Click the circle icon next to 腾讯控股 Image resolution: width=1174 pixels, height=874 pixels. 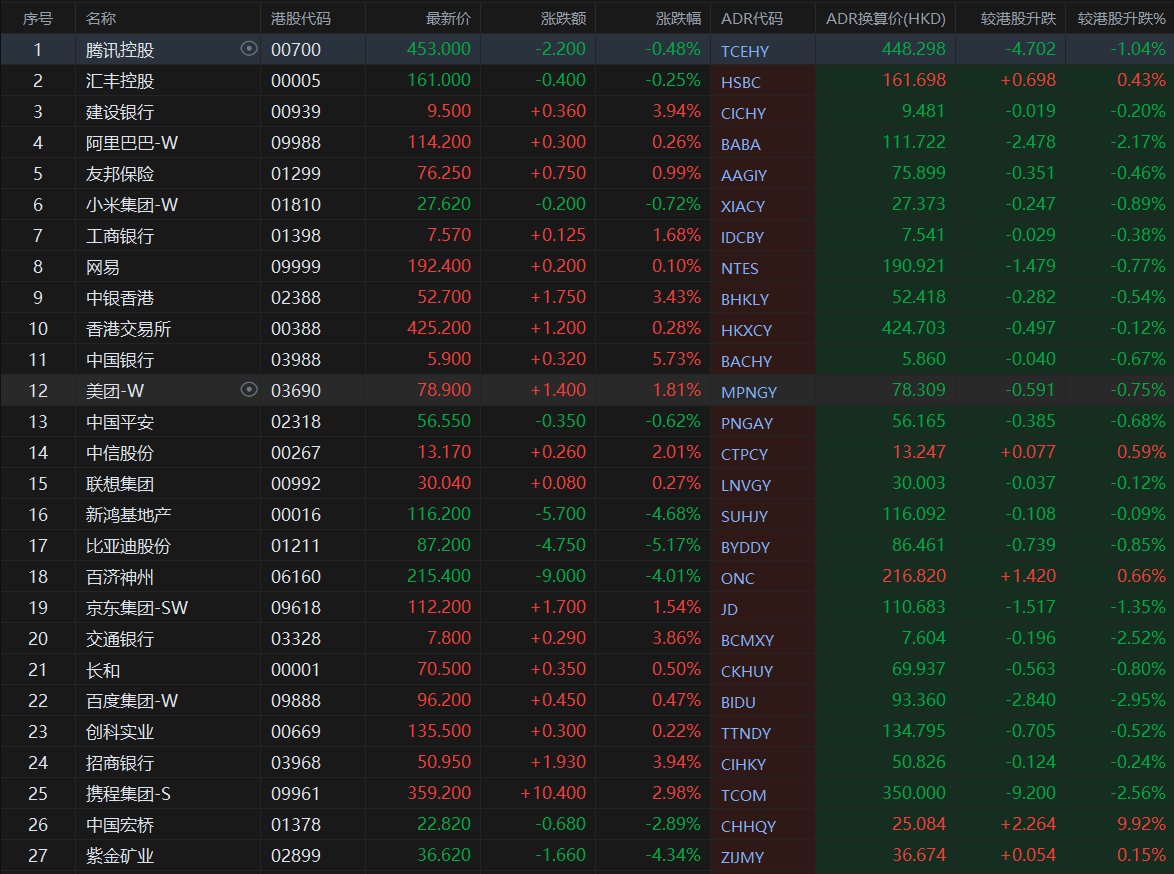[x=249, y=49]
